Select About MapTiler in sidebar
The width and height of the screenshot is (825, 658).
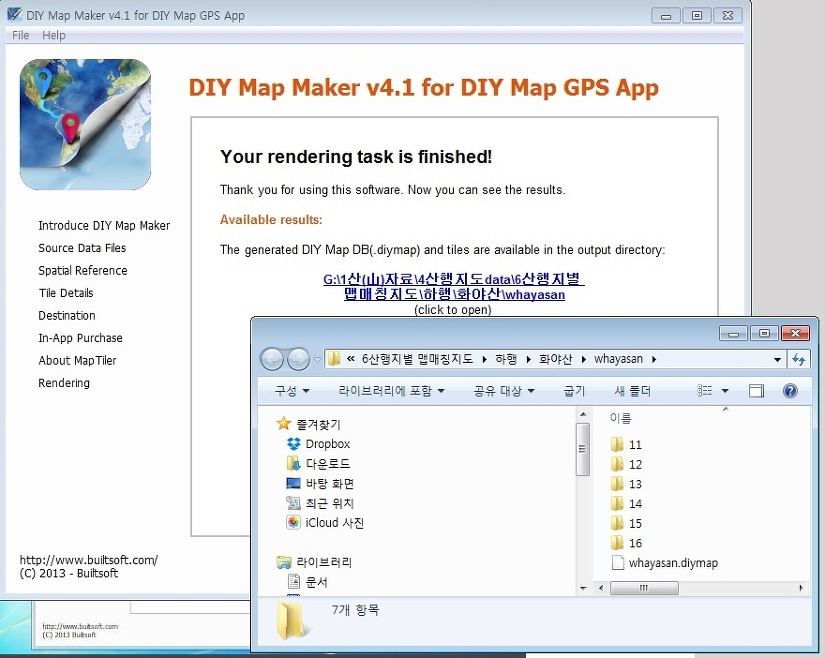point(77,361)
